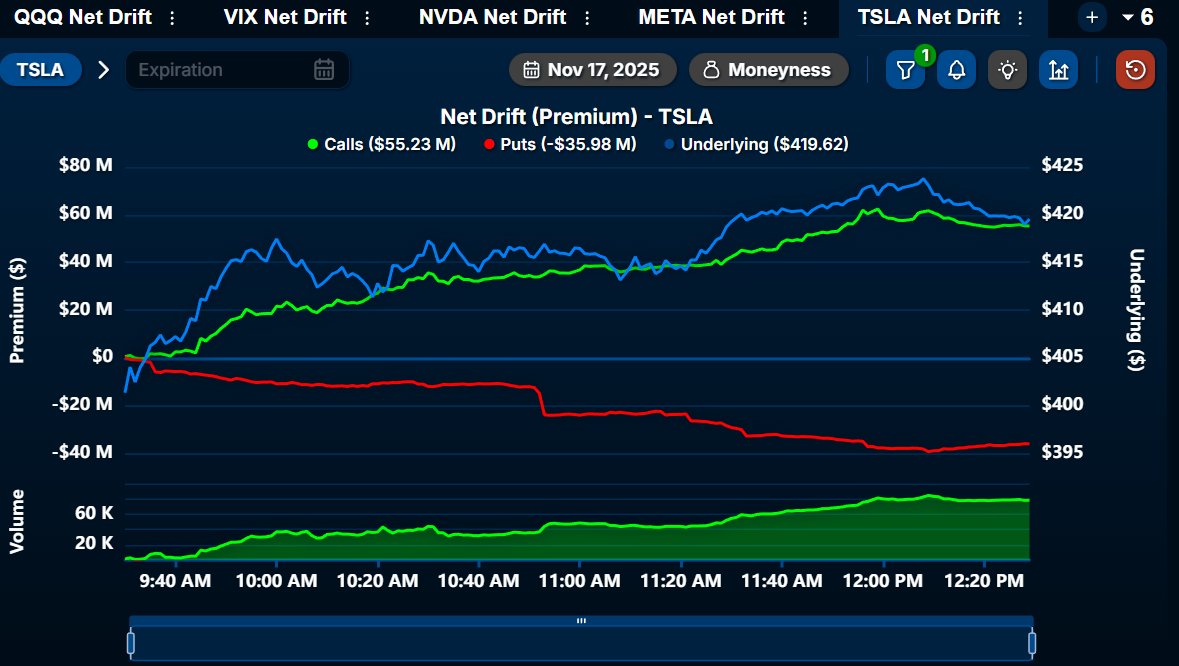Select the TSLA Net Drift tab
This screenshot has height=666, width=1179.
(929, 17)
